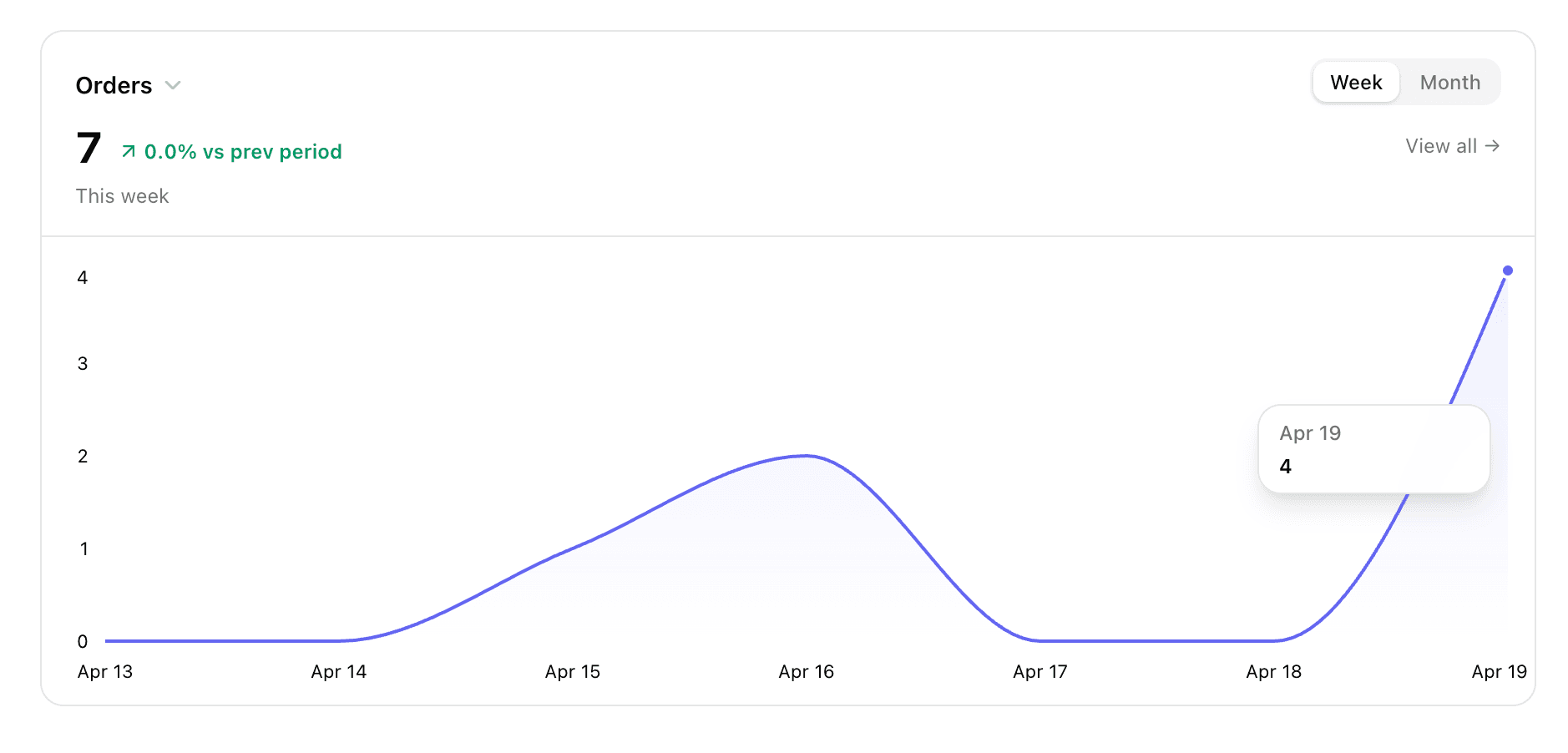Keep Week view selected
The height and width of the screenshot is (753, 1568).
tap(1356, 82)
